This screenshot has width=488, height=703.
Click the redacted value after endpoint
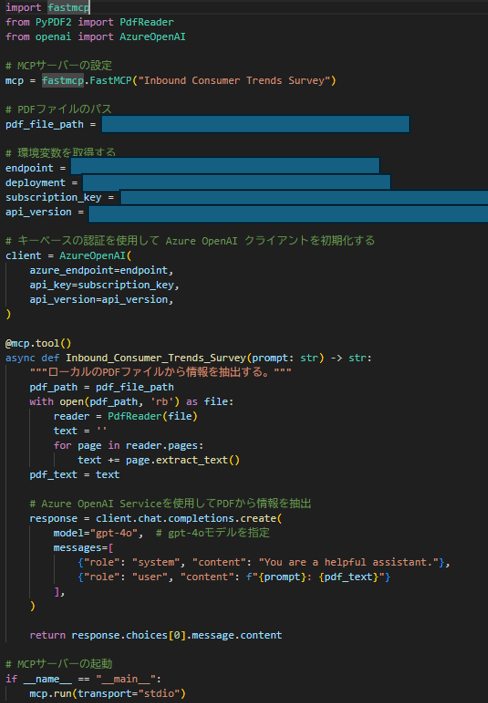[x=225, y=165]
